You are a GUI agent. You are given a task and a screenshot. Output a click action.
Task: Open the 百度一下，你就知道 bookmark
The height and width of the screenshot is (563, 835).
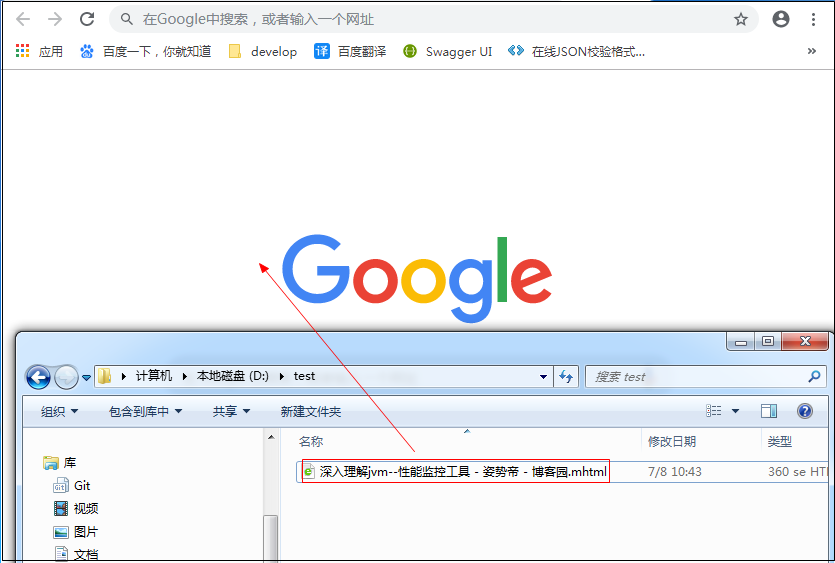click(145, 51)
